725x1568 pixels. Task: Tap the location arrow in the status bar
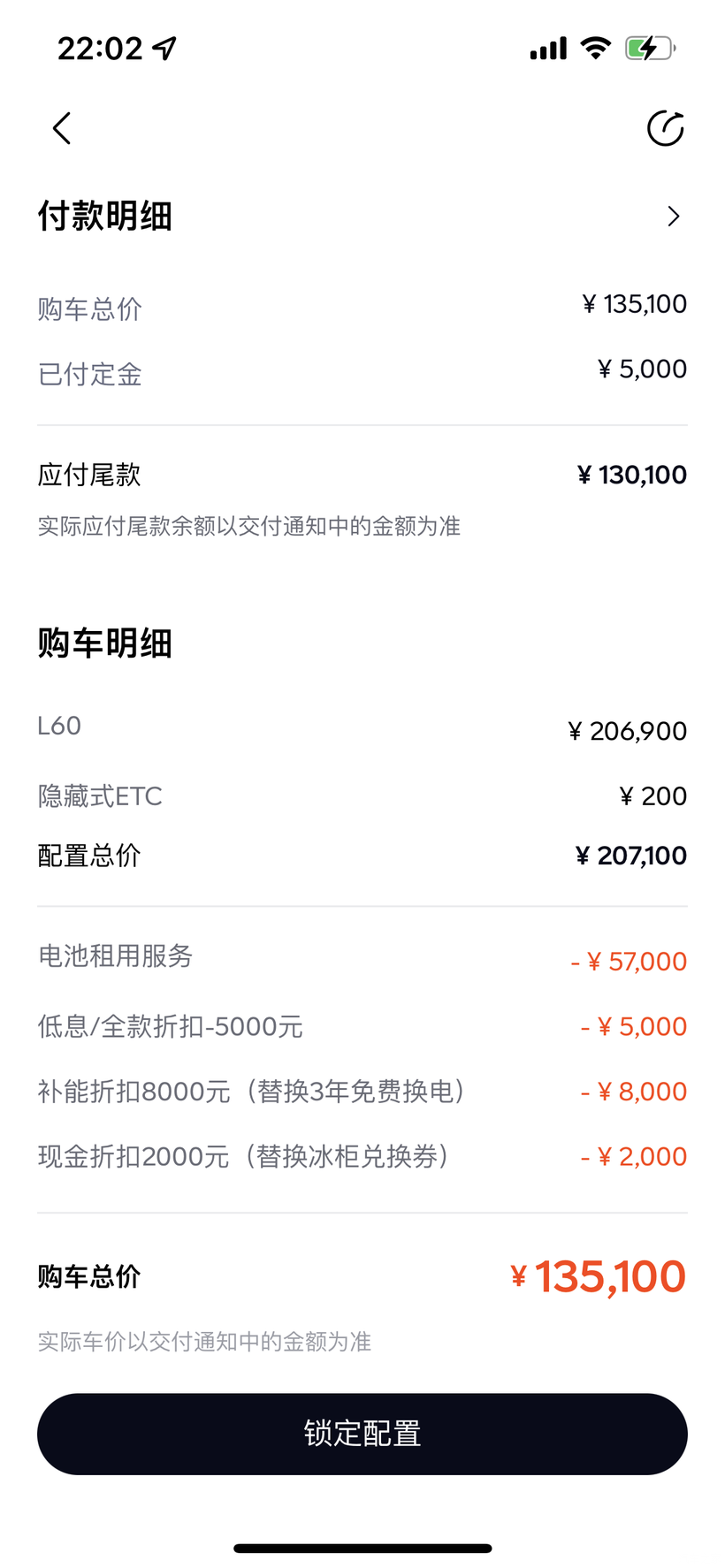click(x=164, y=48)
